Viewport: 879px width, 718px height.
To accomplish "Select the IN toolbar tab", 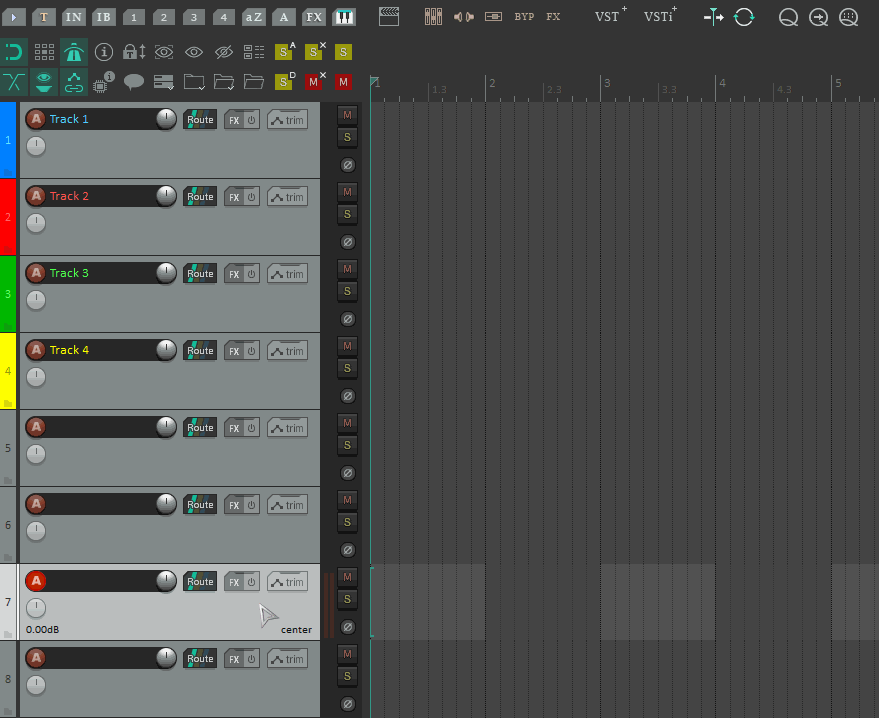I will [73, 17].
